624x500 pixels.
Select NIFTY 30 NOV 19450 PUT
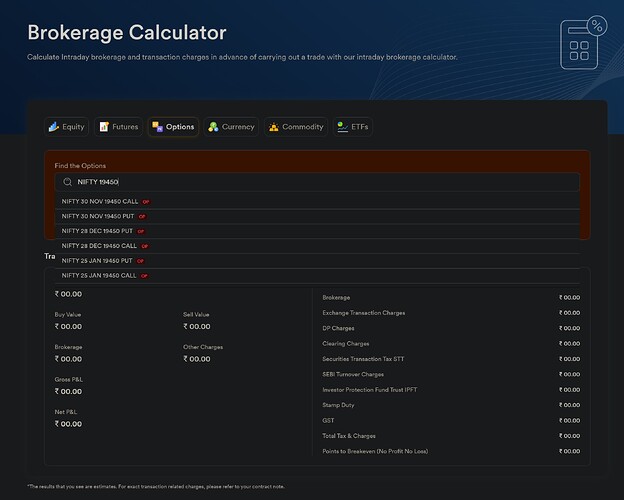(x=317, y=216)
